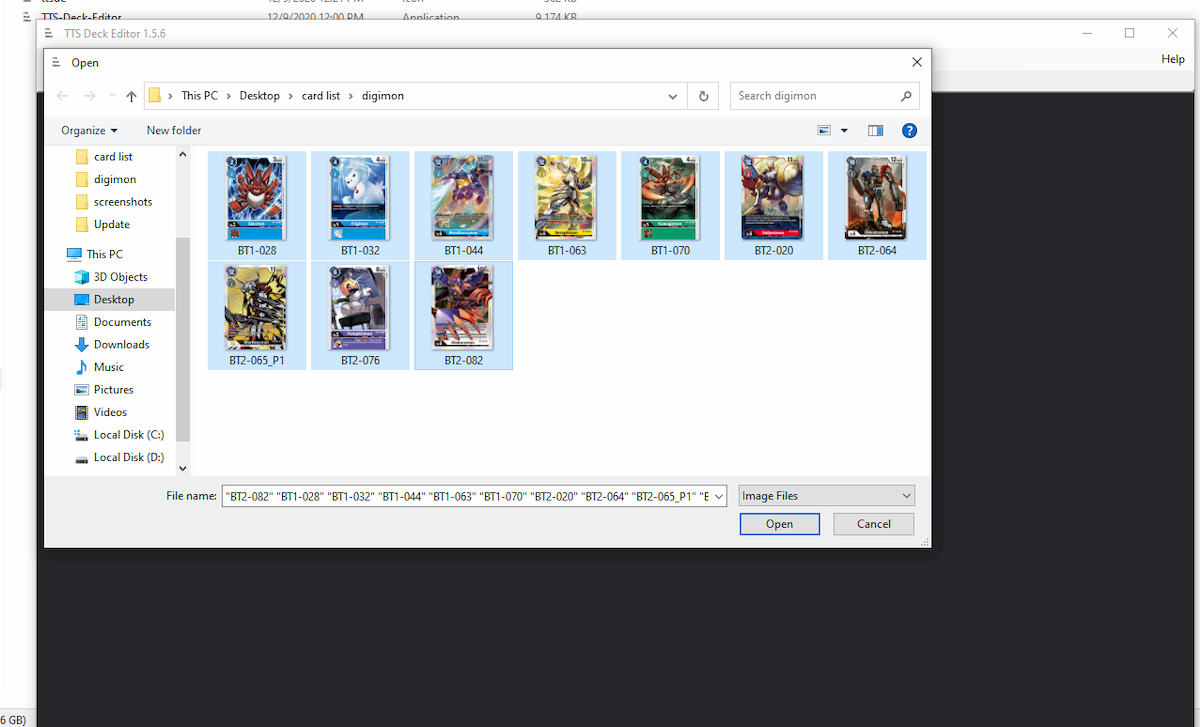Select the BT2-076 card thumbnail

360,310
